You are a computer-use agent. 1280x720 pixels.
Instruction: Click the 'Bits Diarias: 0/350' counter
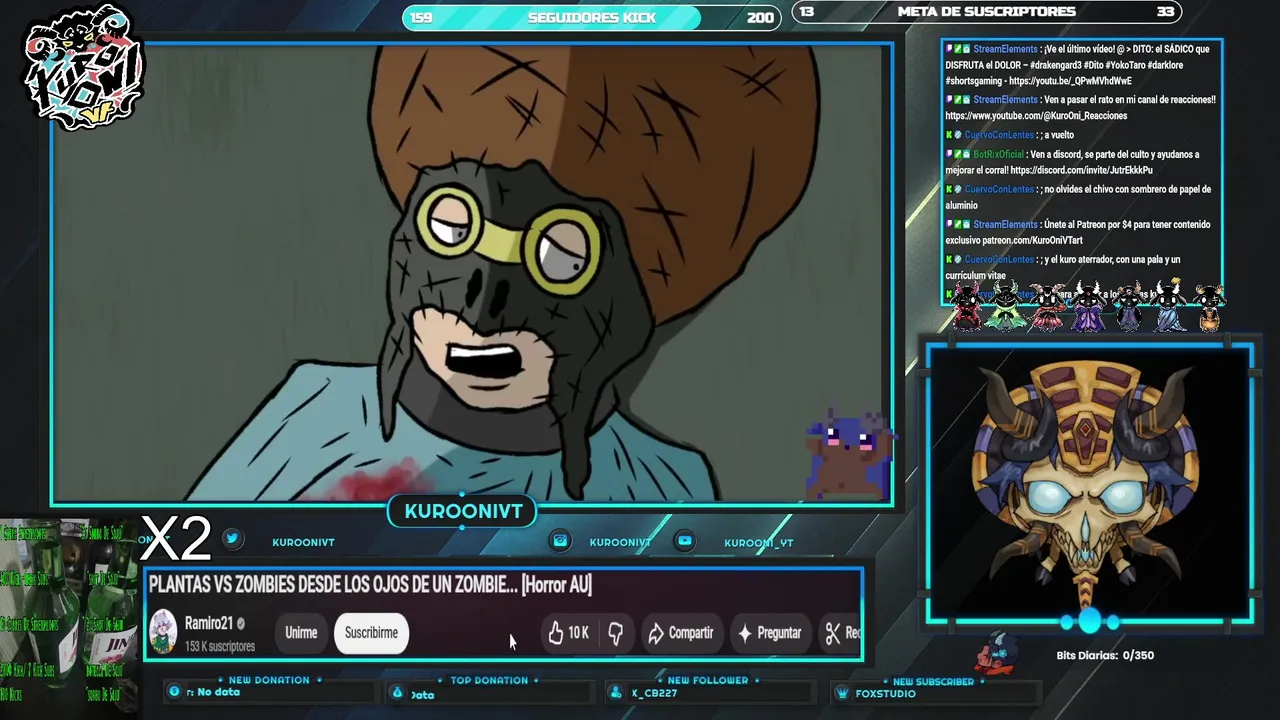1105,656
